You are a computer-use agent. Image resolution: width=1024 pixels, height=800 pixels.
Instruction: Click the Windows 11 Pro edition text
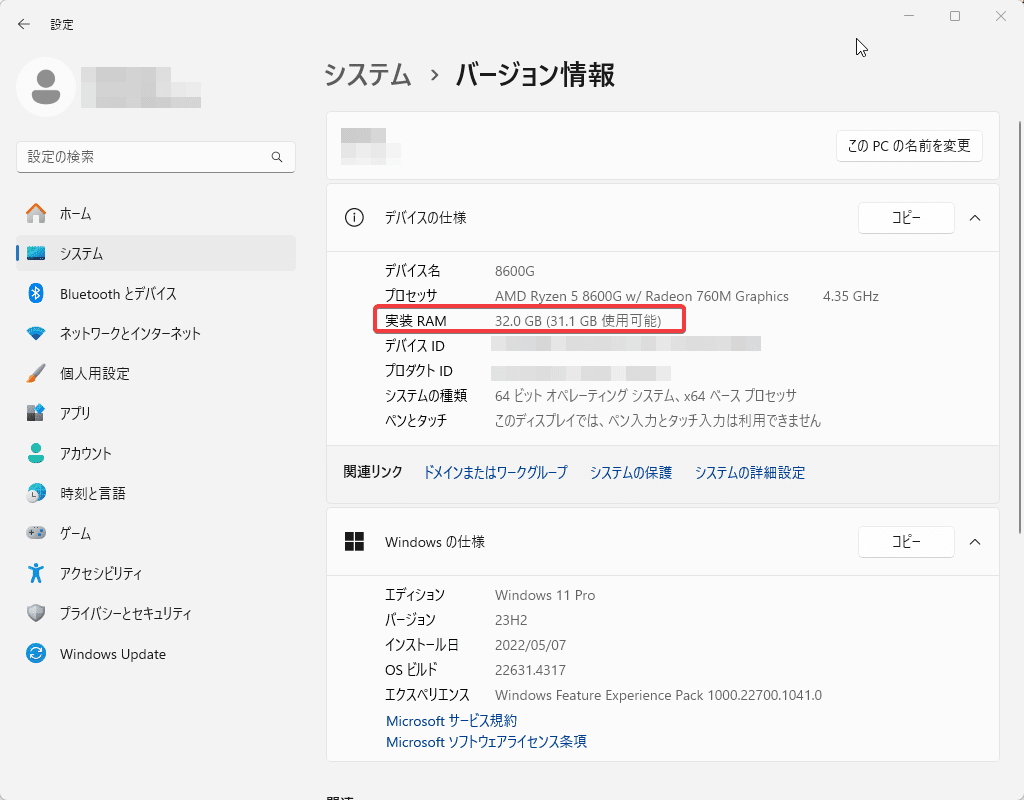tap(545, 595)
